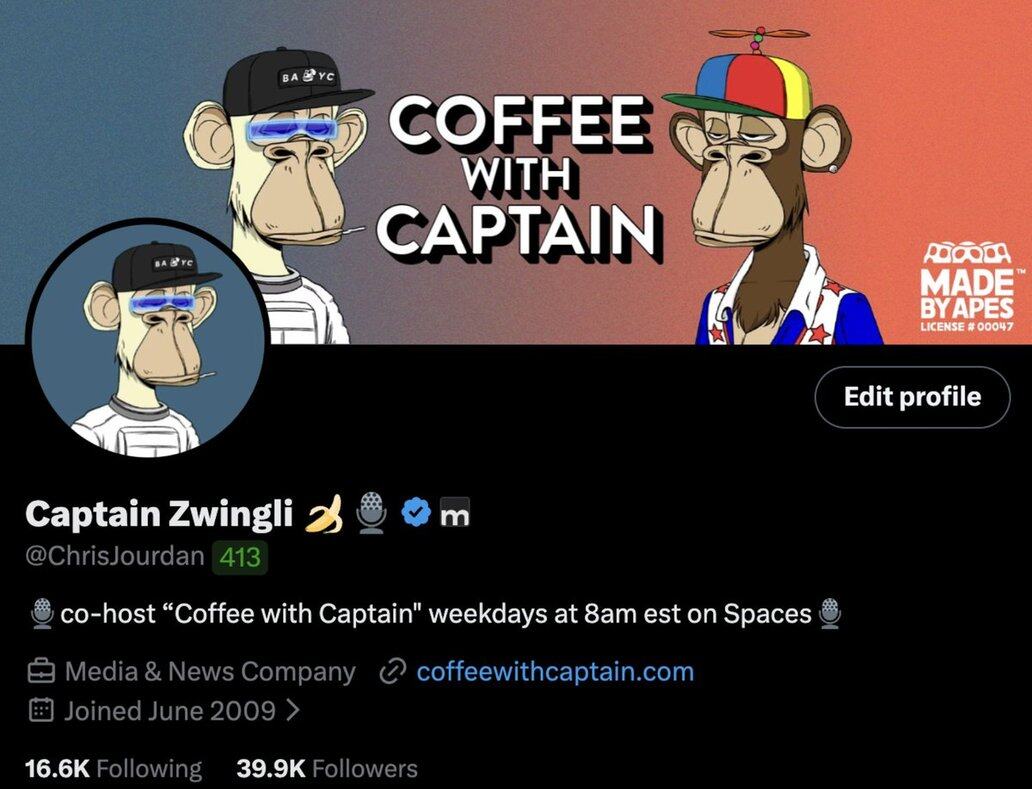Click the link chain icon before the website
The width and height of the screenshot is (1032, 789).
click(x=393, y=672)
